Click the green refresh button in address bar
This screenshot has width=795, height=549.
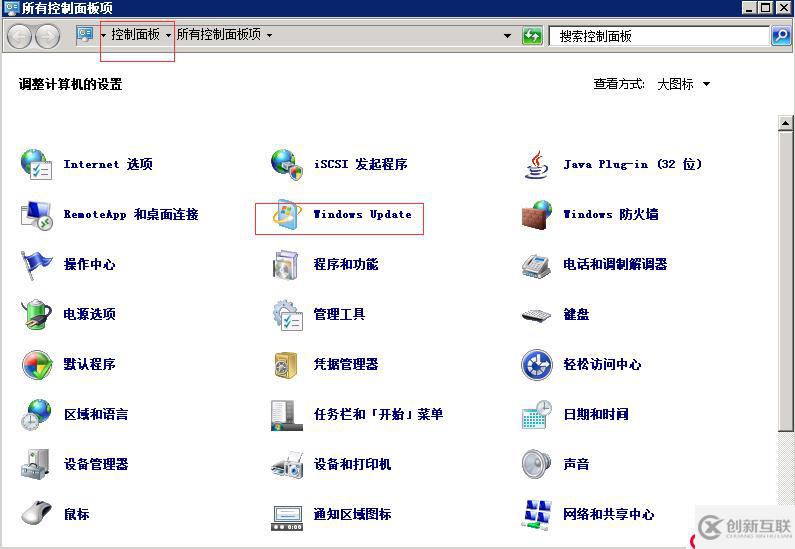[x=532, y=35]
